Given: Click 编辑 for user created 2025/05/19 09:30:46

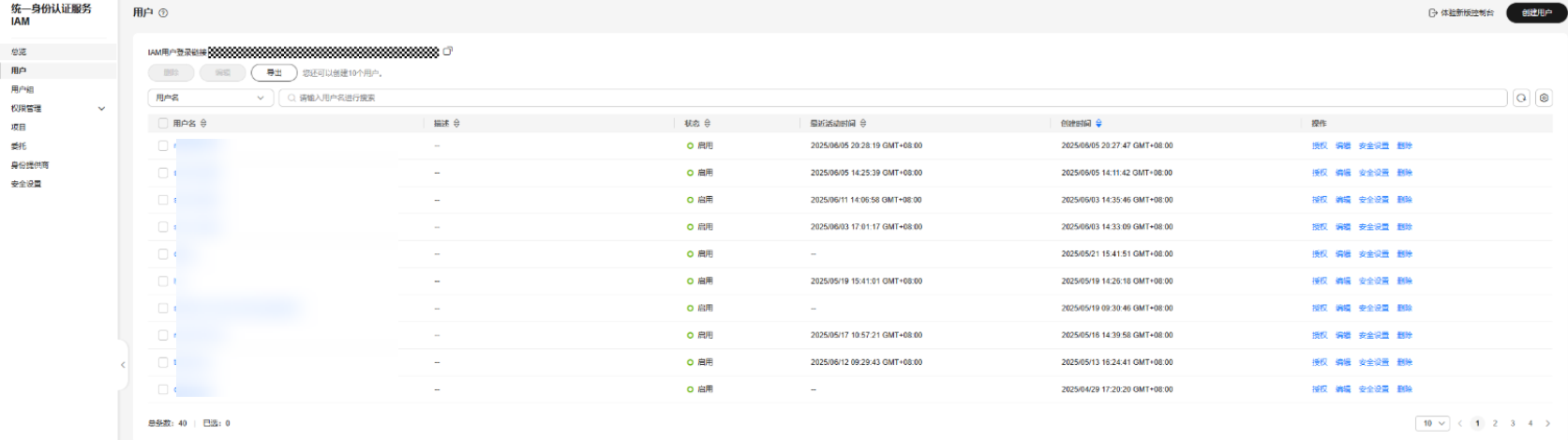Looking at the screenshot, I should [x=1343, y=309].
